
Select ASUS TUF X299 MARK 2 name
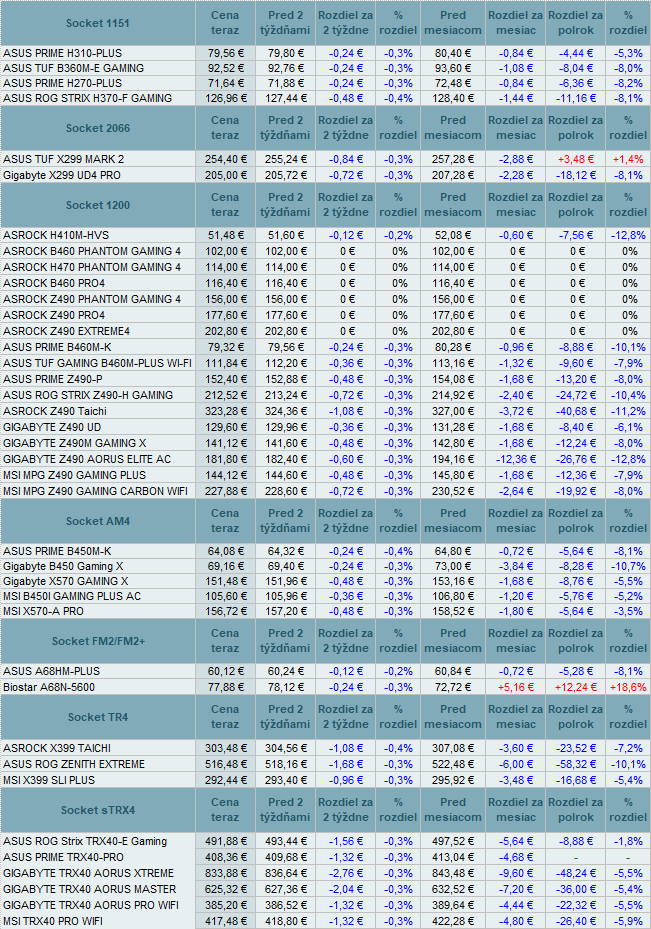tap(63, 159)
